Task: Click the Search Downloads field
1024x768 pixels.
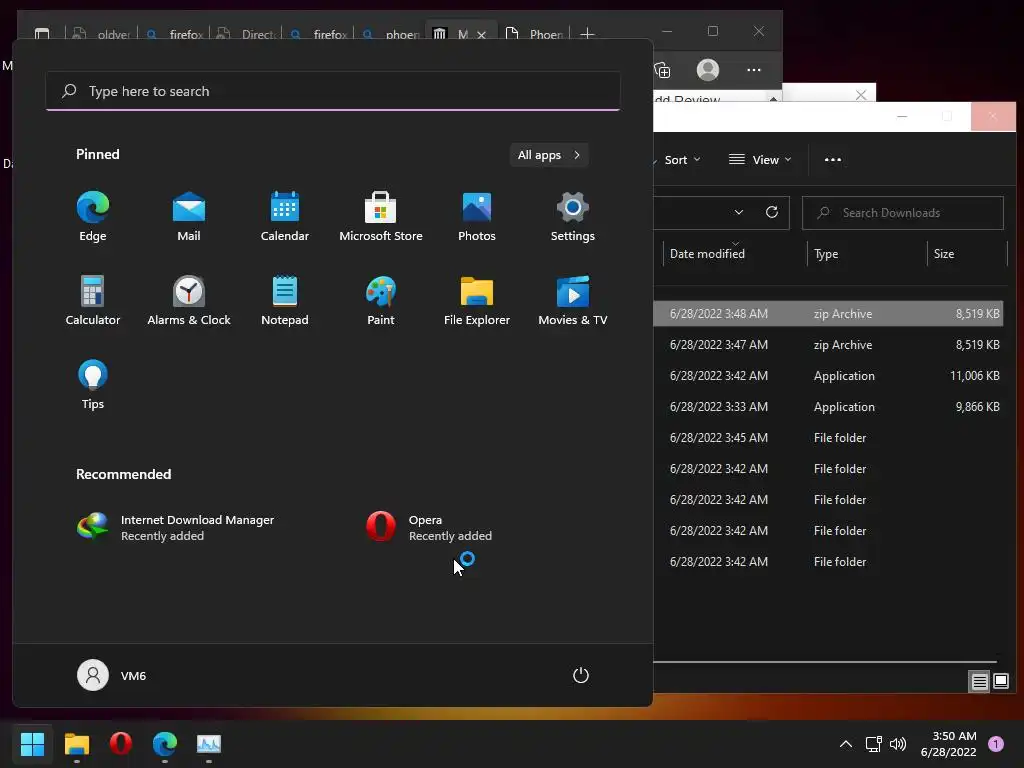Action: pyautogui.click(x=903, y=213)
